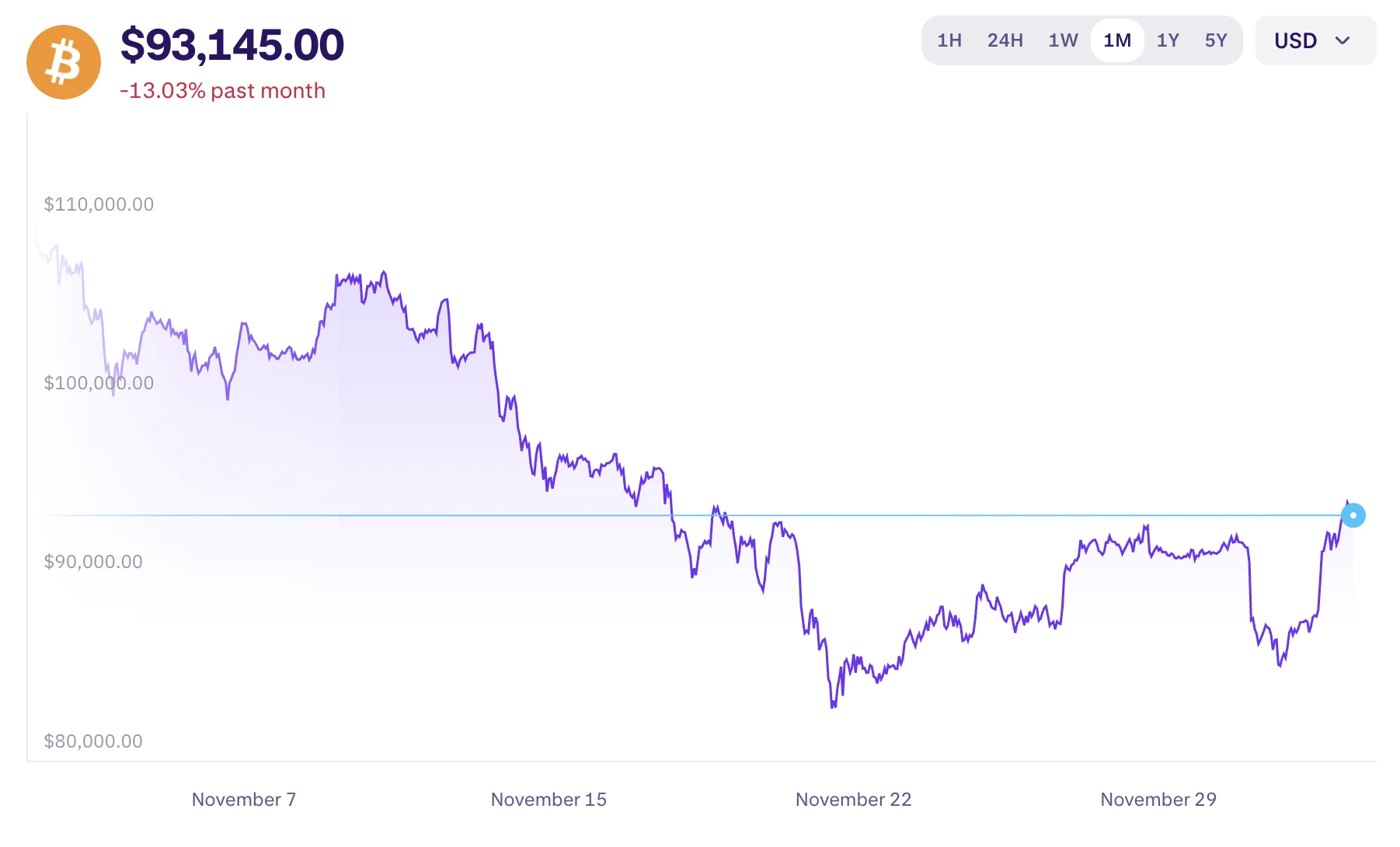Click the active 1M timeframe tab
The image size is (1400, 847).
tap(1117, 40)
